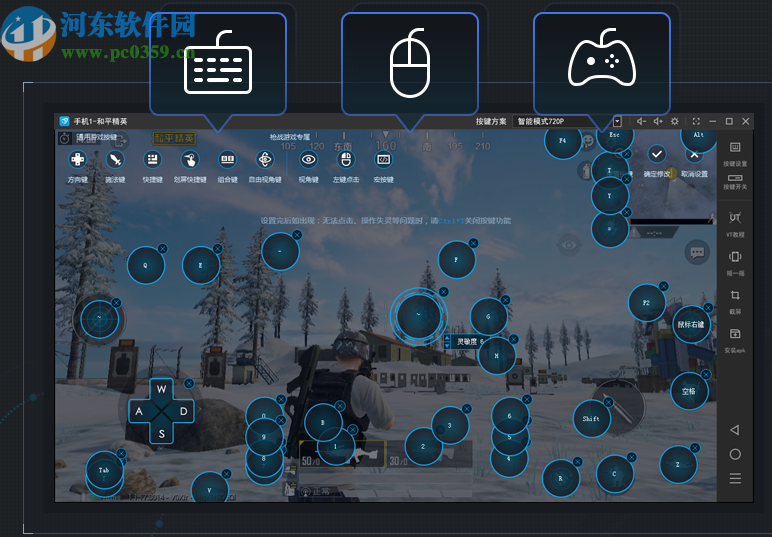
Task: Select the Shift key bubble
Action: coord(591,419)
